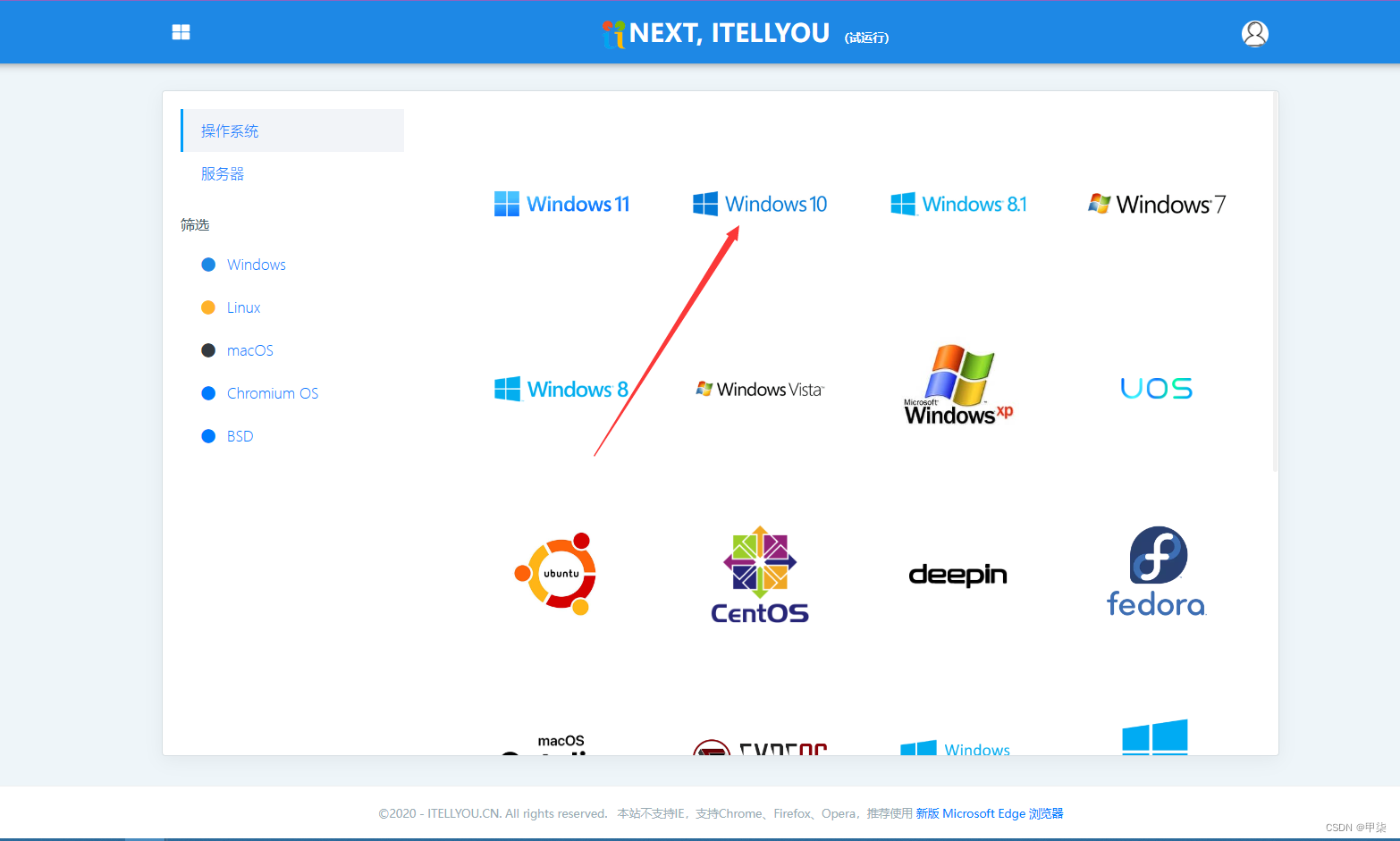Filter by Linux systems
1400x841 pixels.
[232, 307]
